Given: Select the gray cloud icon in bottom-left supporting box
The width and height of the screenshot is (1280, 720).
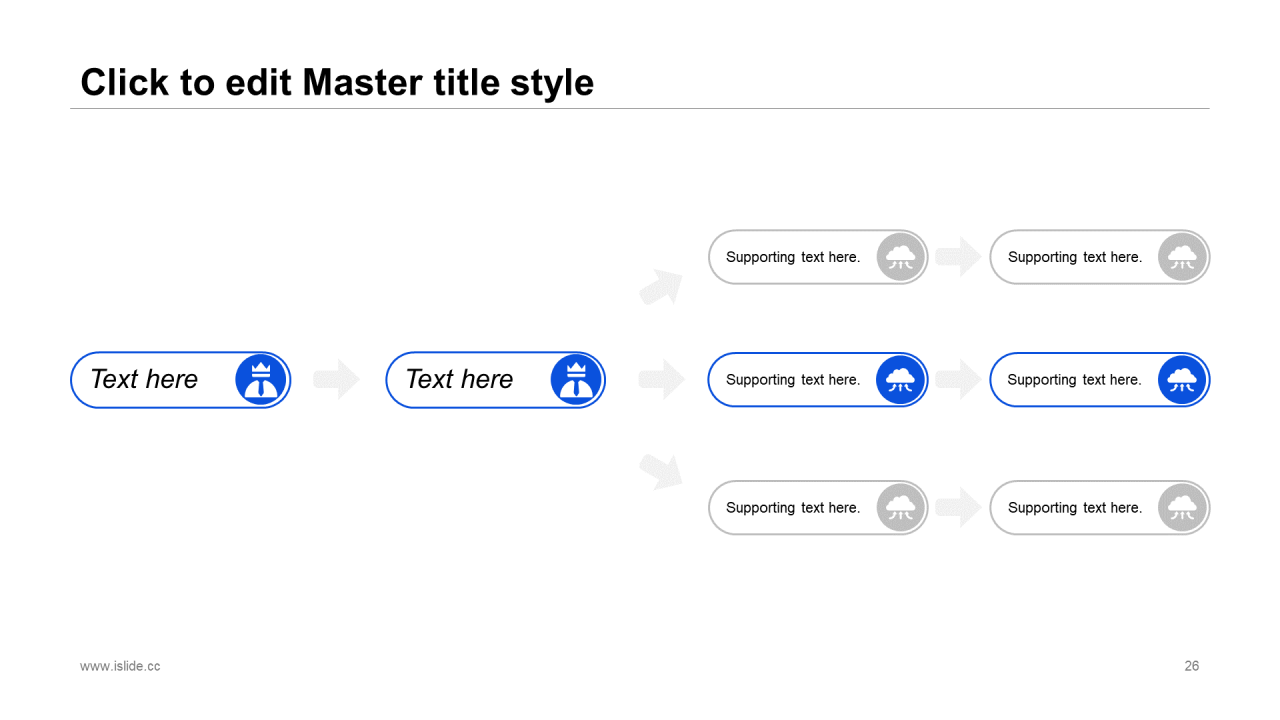Looking at the screenshot, I should (x=901, y=508).
